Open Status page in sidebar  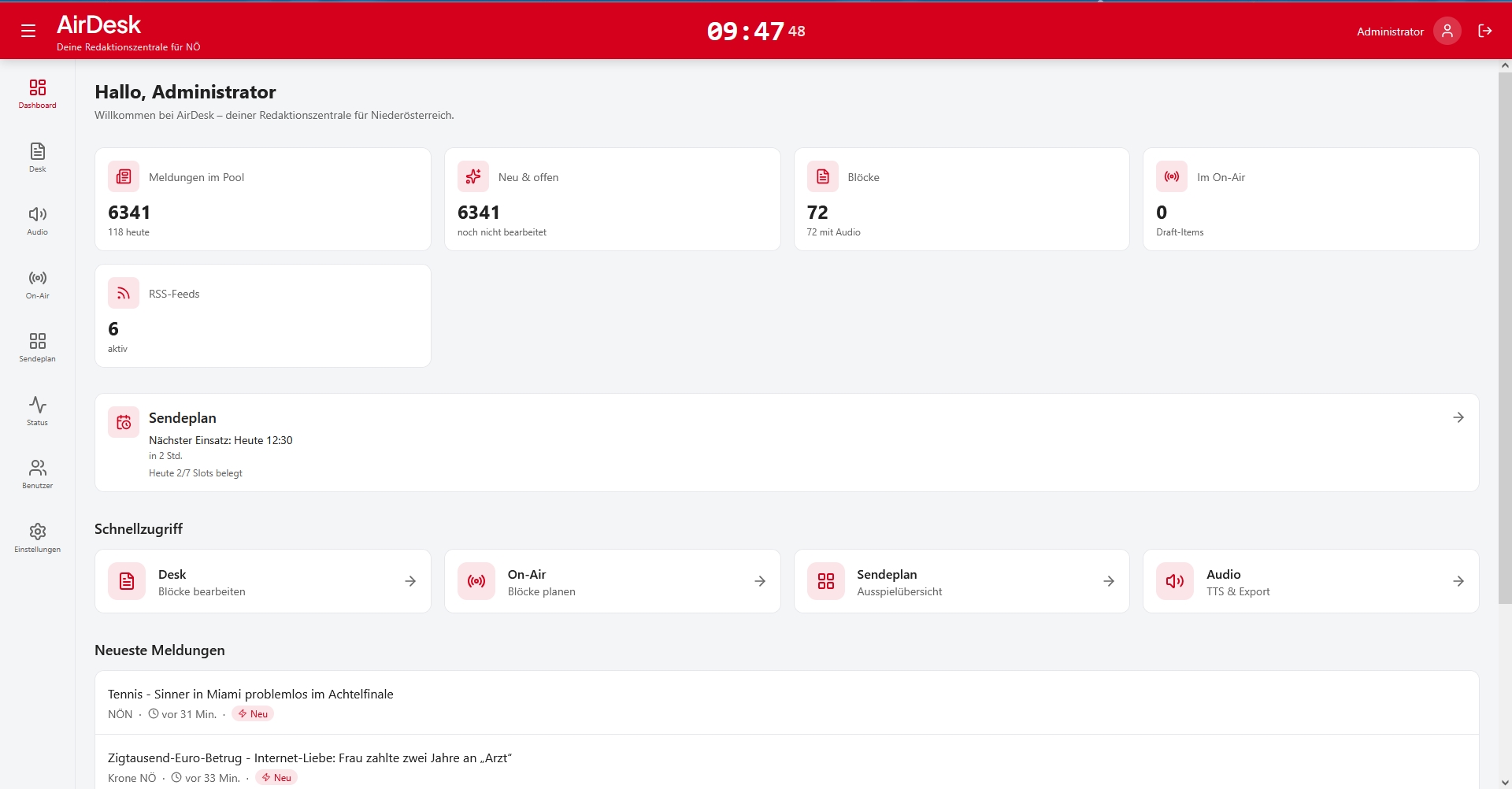click(x=37, y=411)
